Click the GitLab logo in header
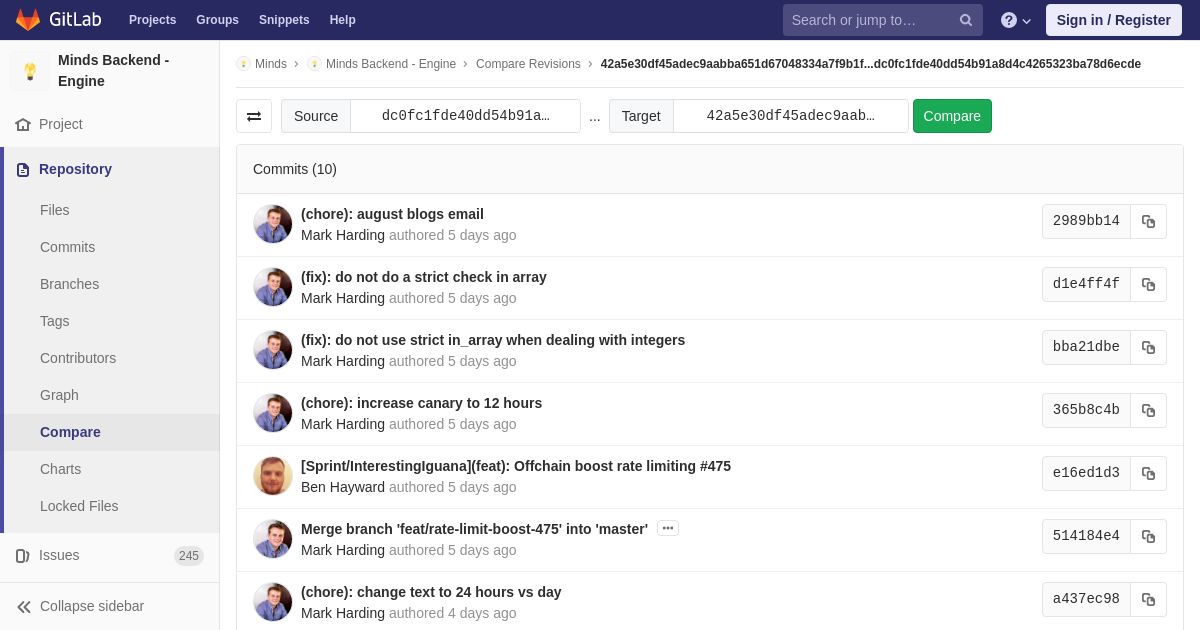This screenshot has width=1200, height=630. pos(57,20)
